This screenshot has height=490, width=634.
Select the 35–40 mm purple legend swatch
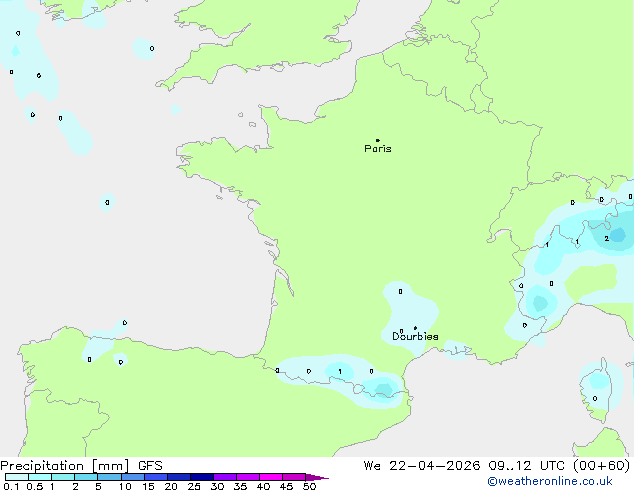(248, 477)
